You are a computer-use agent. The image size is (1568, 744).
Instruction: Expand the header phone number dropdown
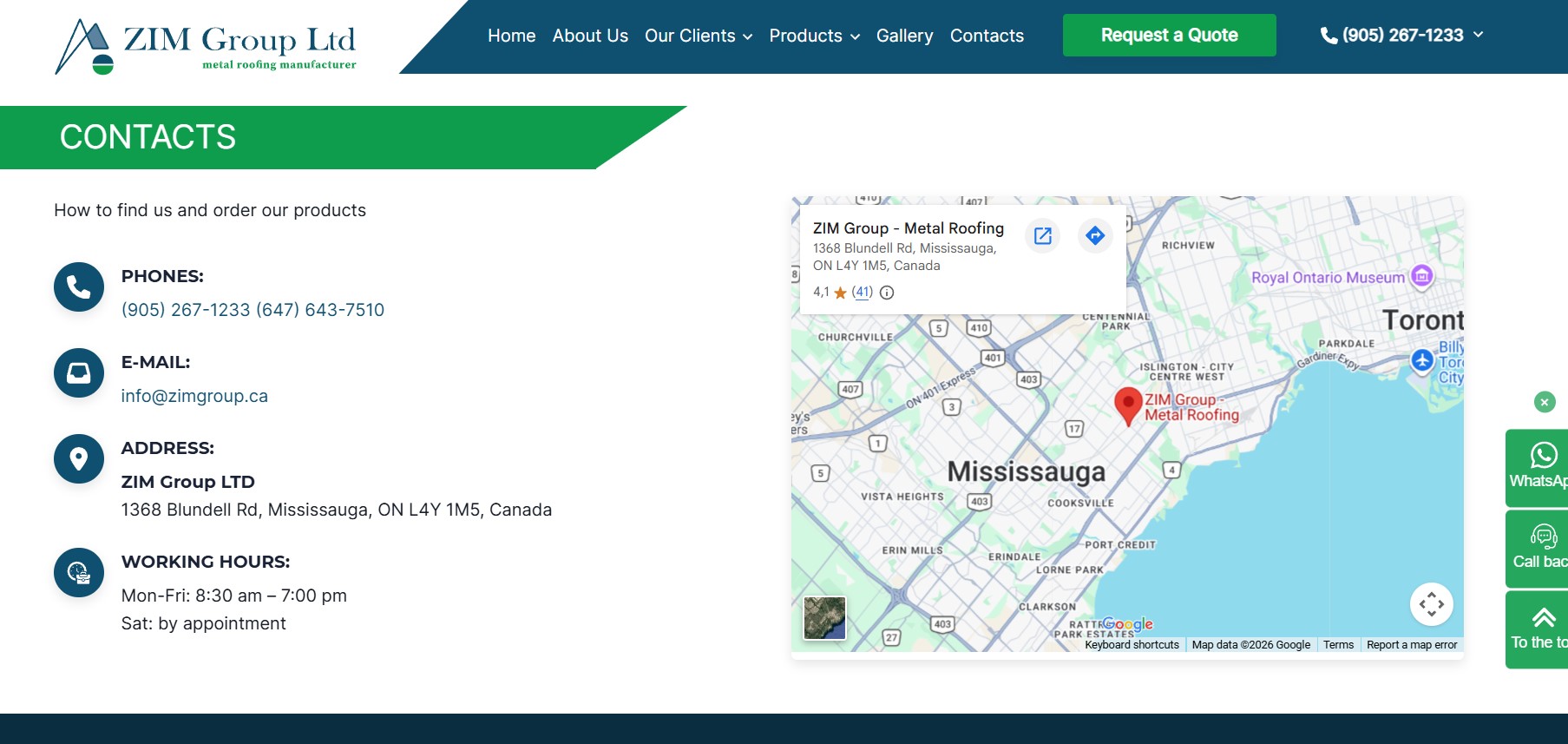1401,36
